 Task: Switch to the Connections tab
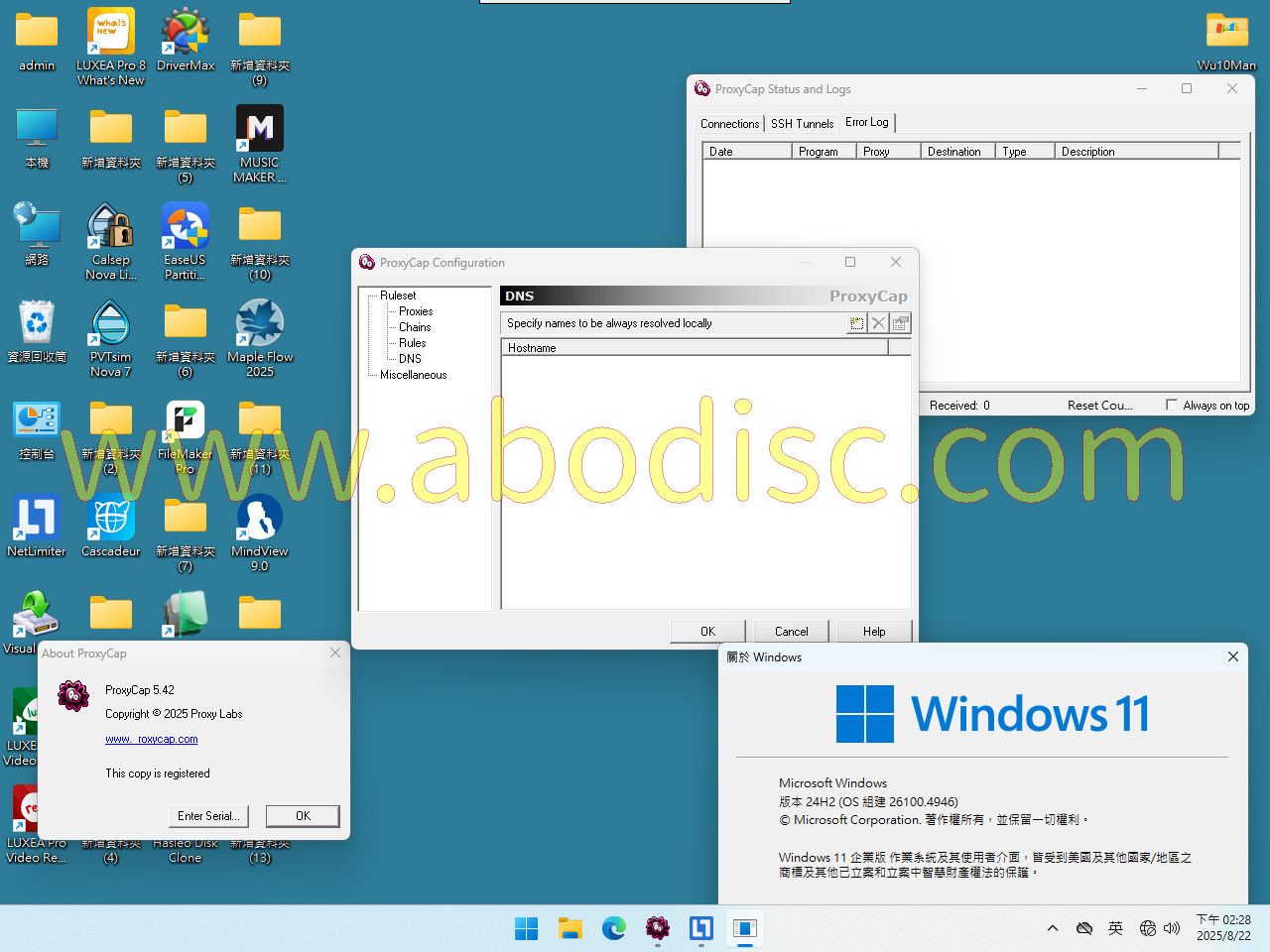729,124
